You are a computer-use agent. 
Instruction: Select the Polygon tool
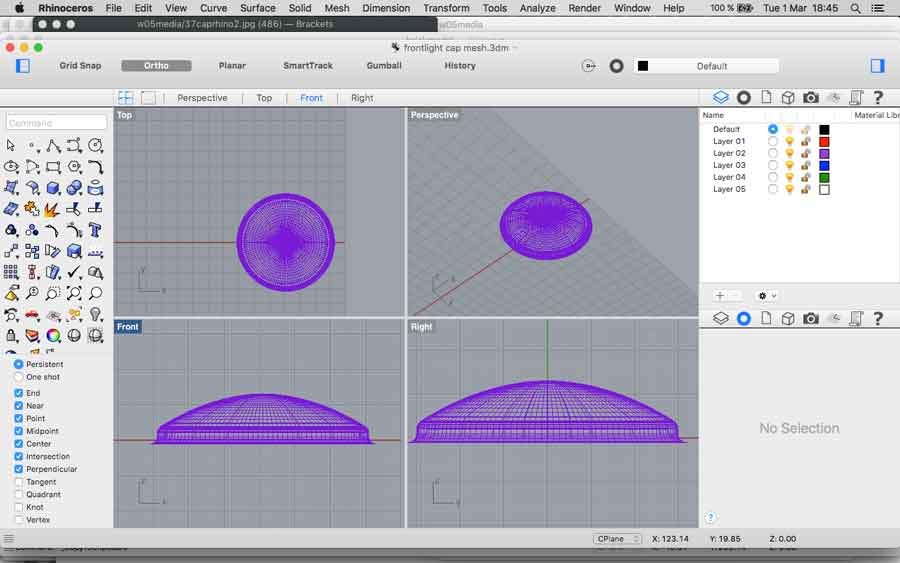tap(75, 166)
